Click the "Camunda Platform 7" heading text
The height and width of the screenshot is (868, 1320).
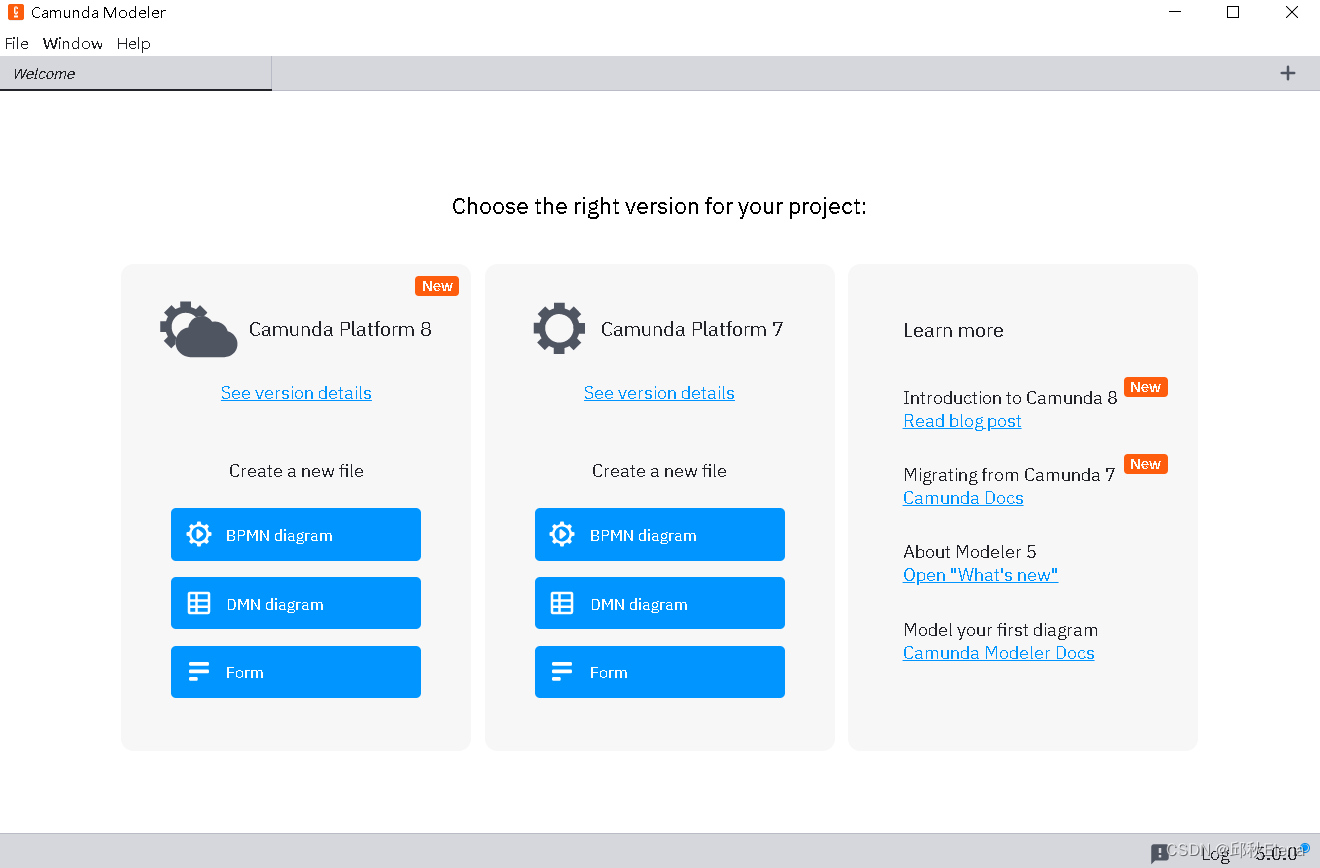click(x=692, y=329)
